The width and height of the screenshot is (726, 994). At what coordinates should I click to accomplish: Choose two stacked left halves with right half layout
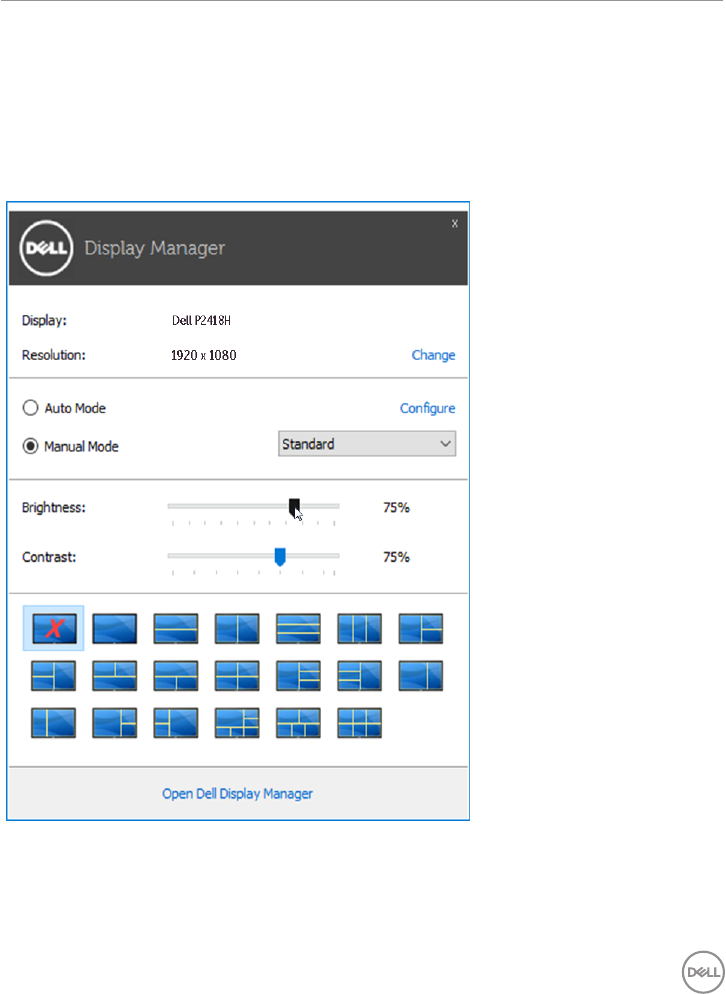point(53,676)
